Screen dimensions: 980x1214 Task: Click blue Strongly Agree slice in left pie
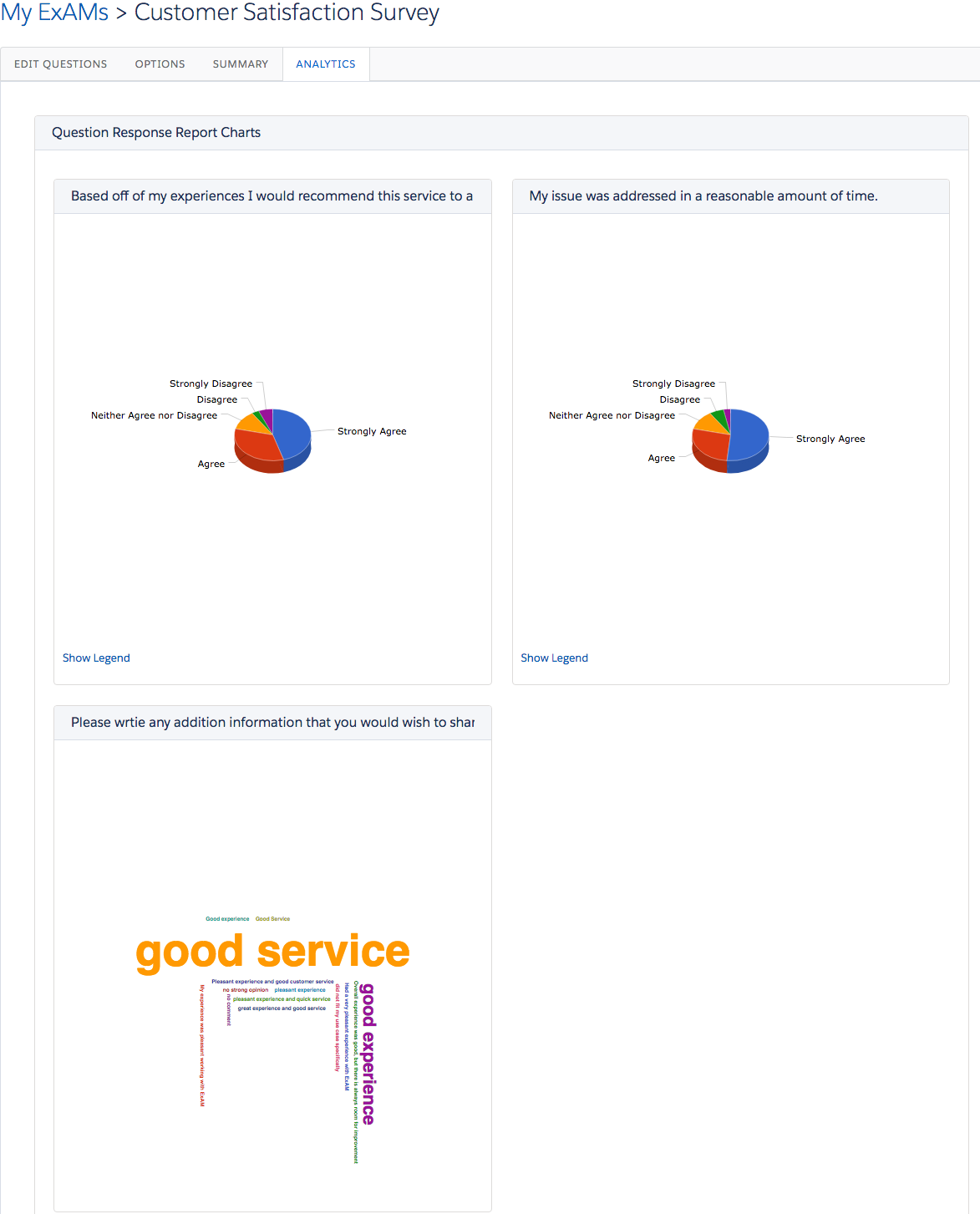pyautogui.click(x=293, y=430)
